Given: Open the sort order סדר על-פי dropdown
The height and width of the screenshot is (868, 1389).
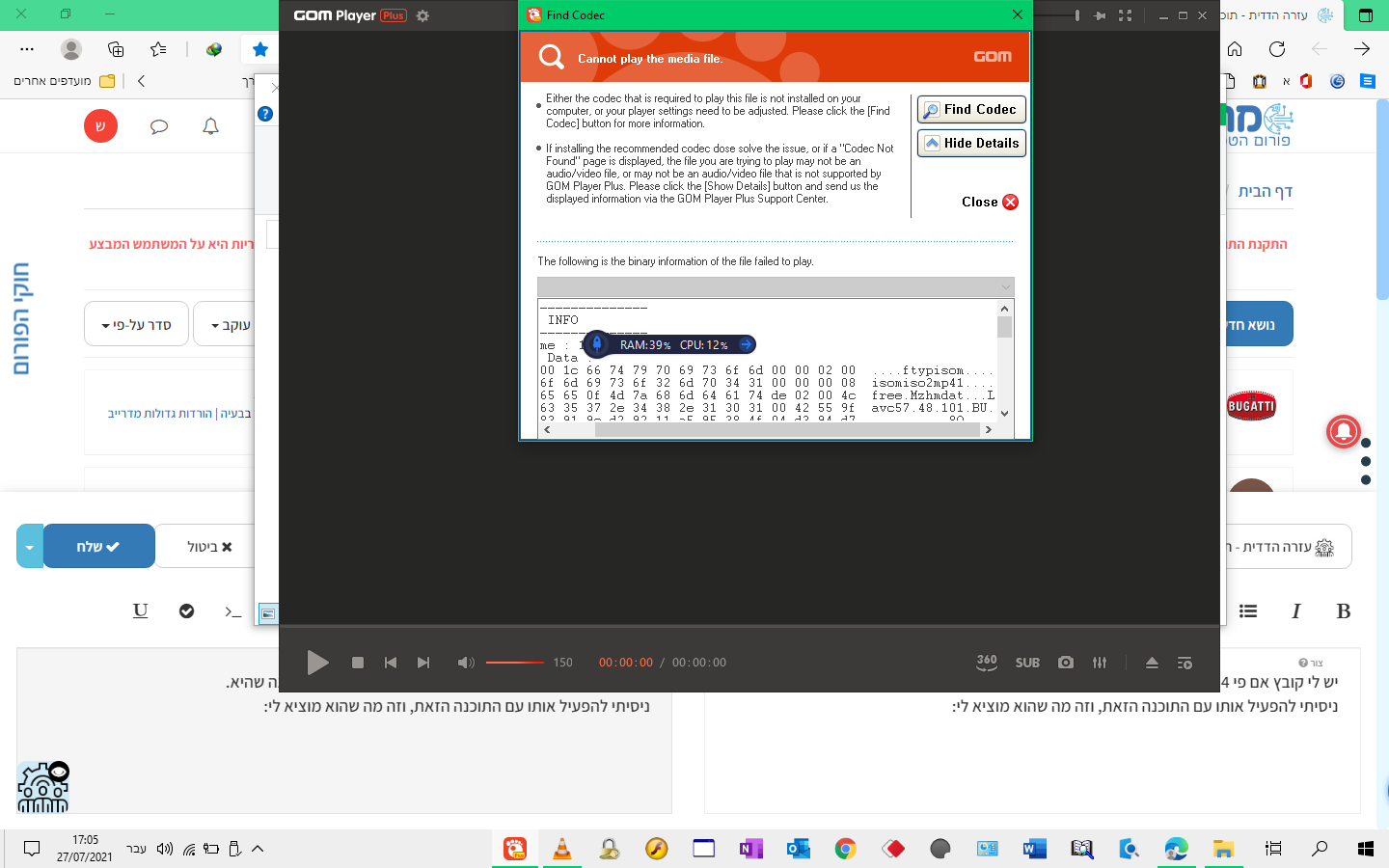Looking at the screenshot, I should click(x=136, y=324).
